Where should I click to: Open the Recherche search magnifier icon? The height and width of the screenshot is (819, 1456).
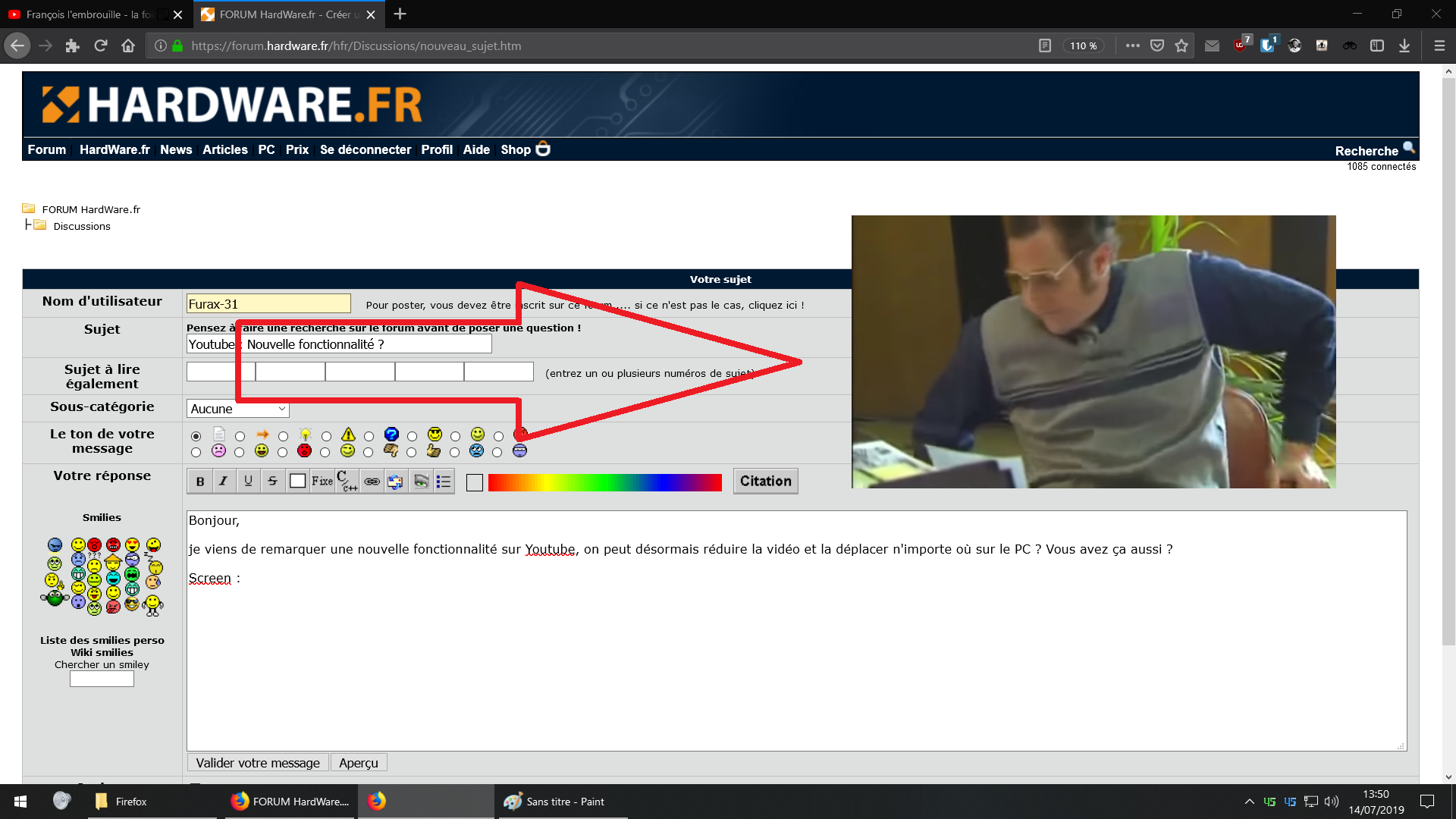coord(1408,148)
